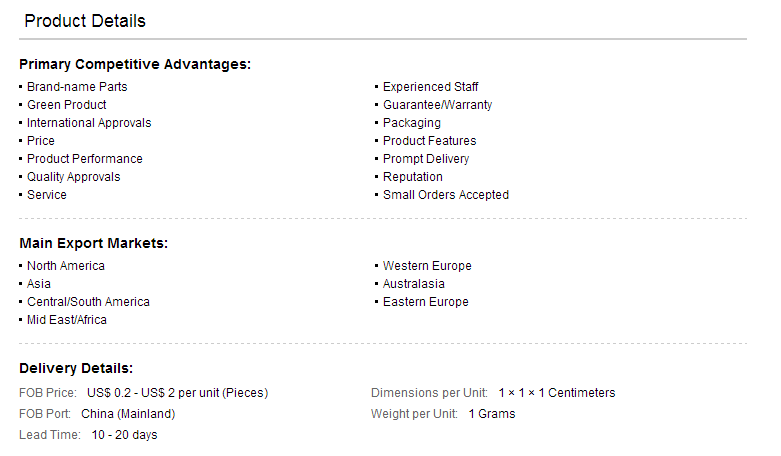Select Quality Approvals list entry
This screenshot has height=456, width=781.
point(74,177)
